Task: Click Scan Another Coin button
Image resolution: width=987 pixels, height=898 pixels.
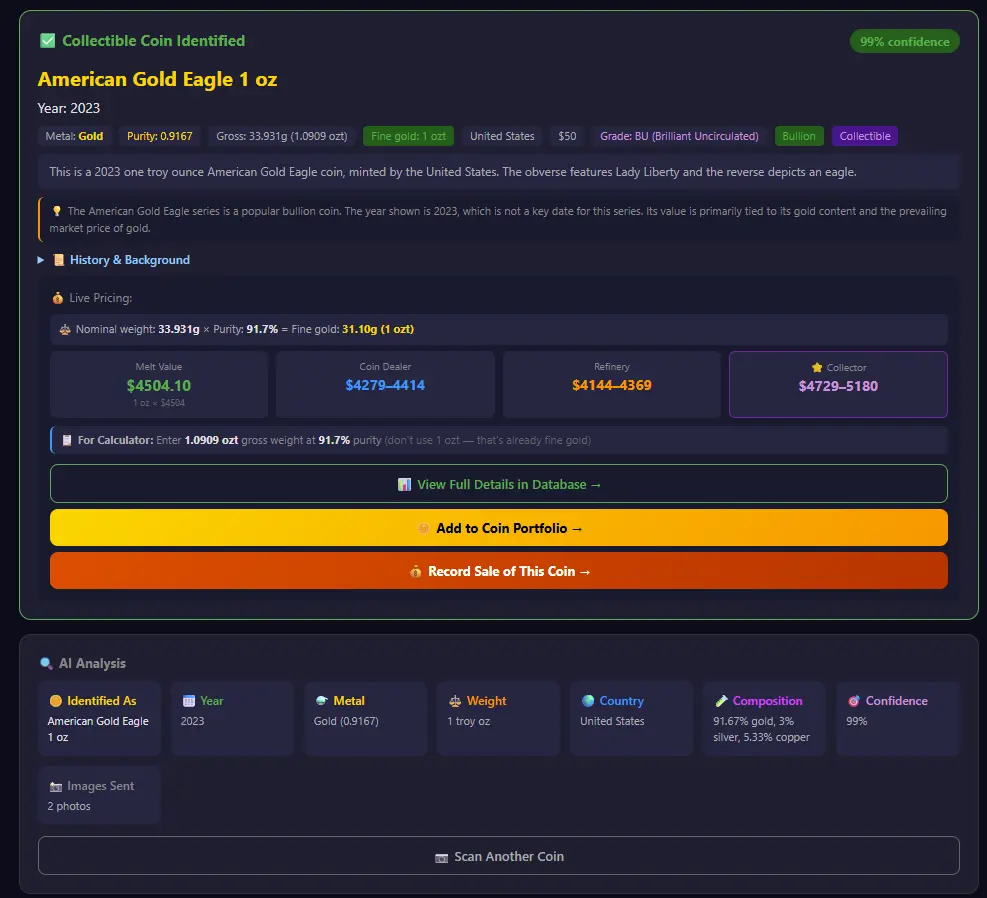Action: (x=499, y=856)
